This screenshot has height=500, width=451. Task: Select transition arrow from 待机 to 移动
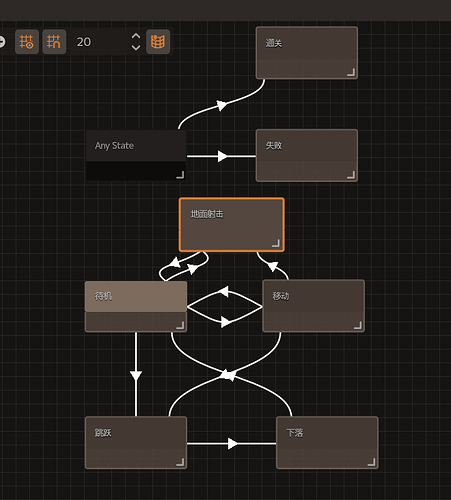click(226, 322)
